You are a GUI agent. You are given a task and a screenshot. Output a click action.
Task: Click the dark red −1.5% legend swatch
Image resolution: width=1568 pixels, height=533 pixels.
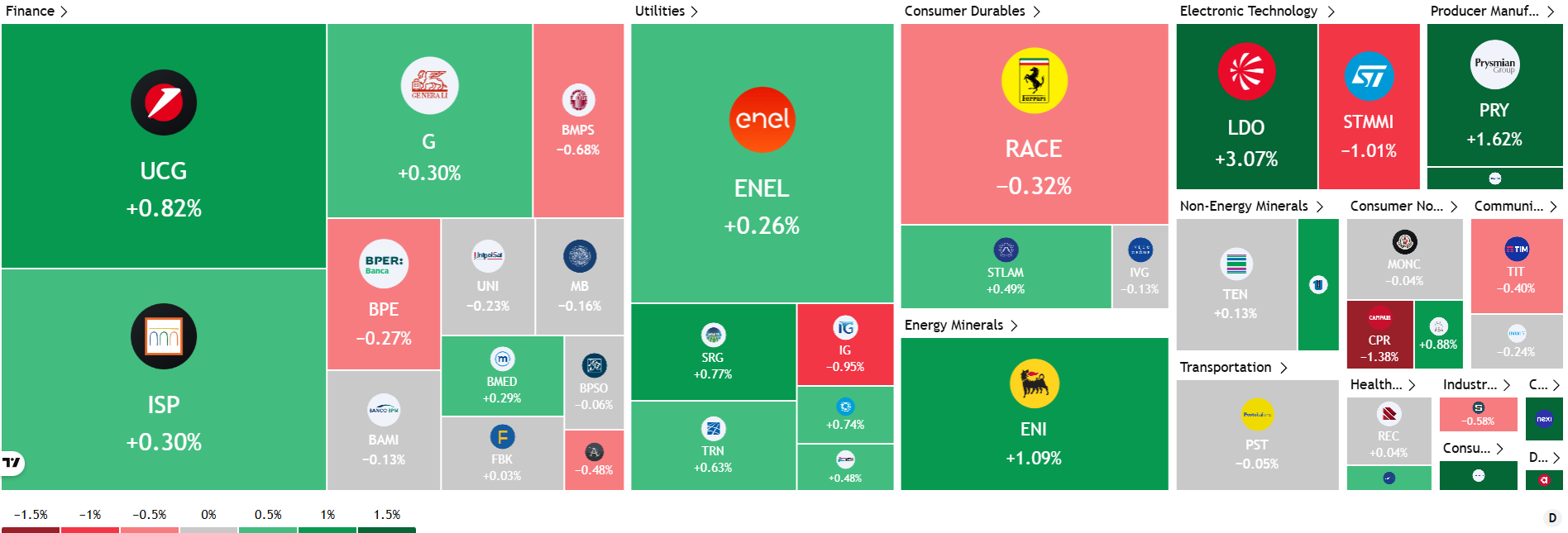[31, 531]
